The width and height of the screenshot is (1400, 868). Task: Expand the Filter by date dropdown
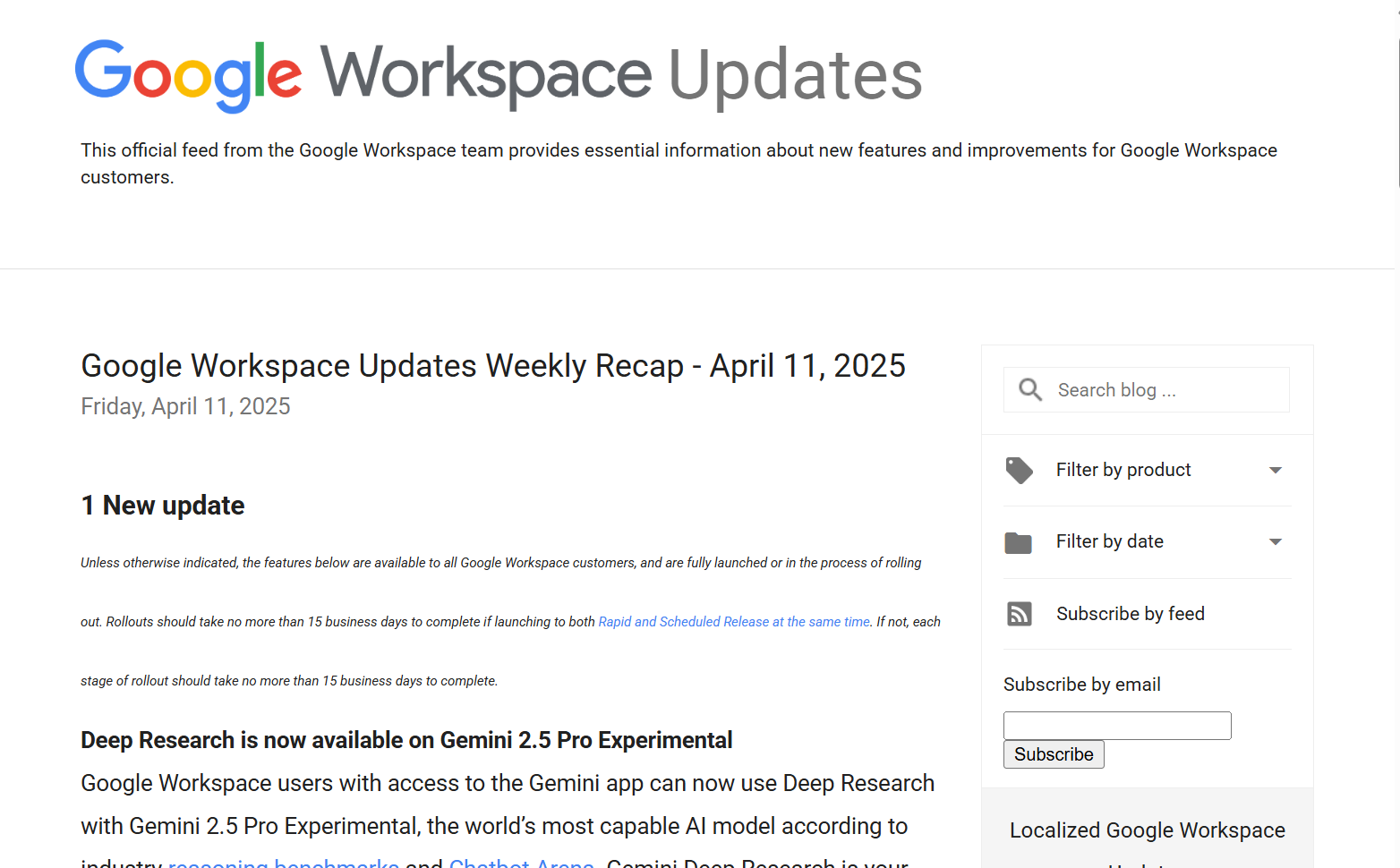pos(1110,541)
